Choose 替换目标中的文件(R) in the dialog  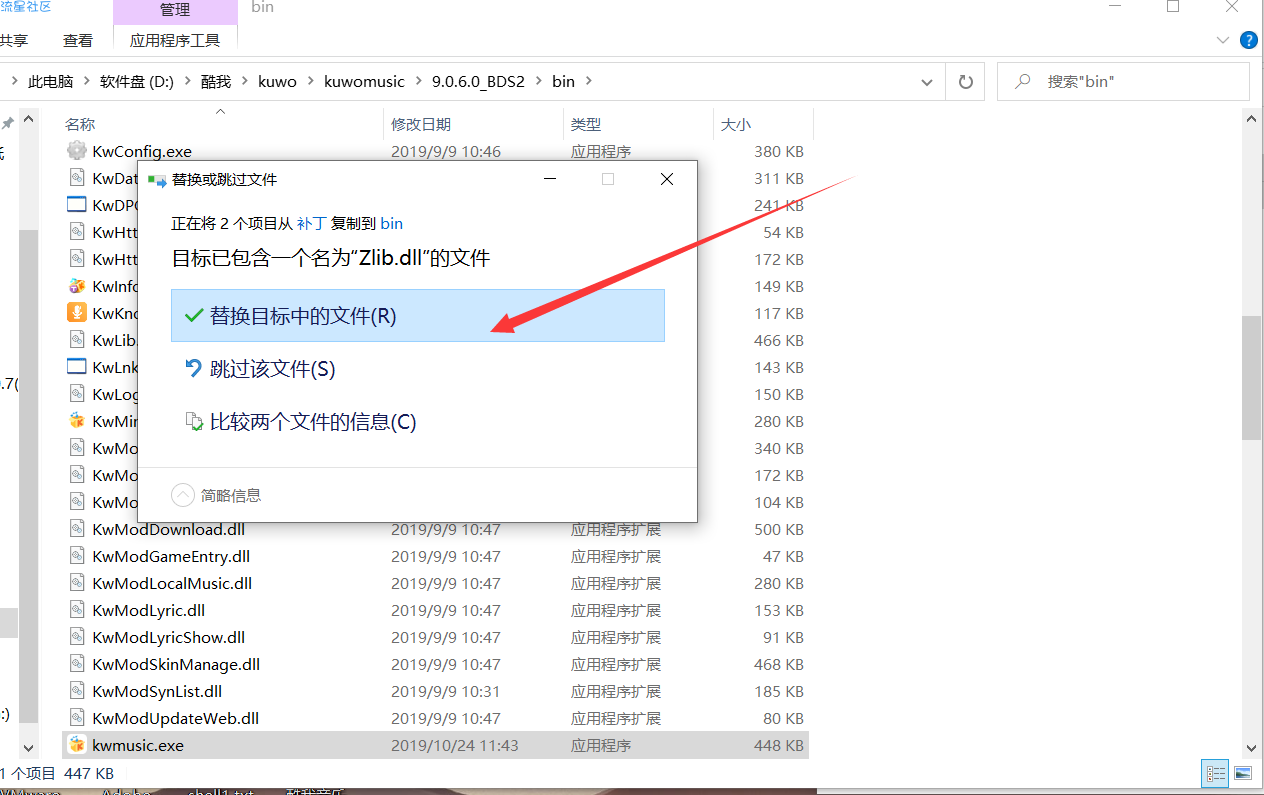click(418, 316)
